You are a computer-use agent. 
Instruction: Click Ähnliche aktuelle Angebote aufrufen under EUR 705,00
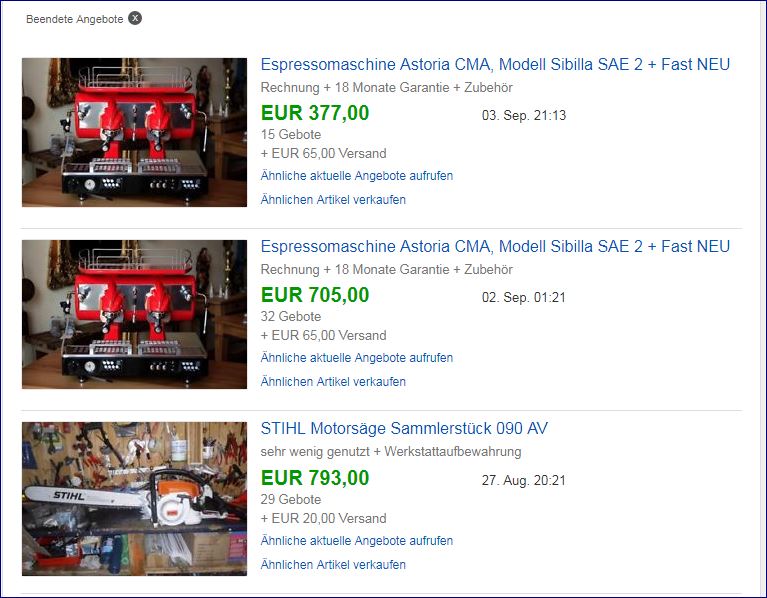[357, 357]
